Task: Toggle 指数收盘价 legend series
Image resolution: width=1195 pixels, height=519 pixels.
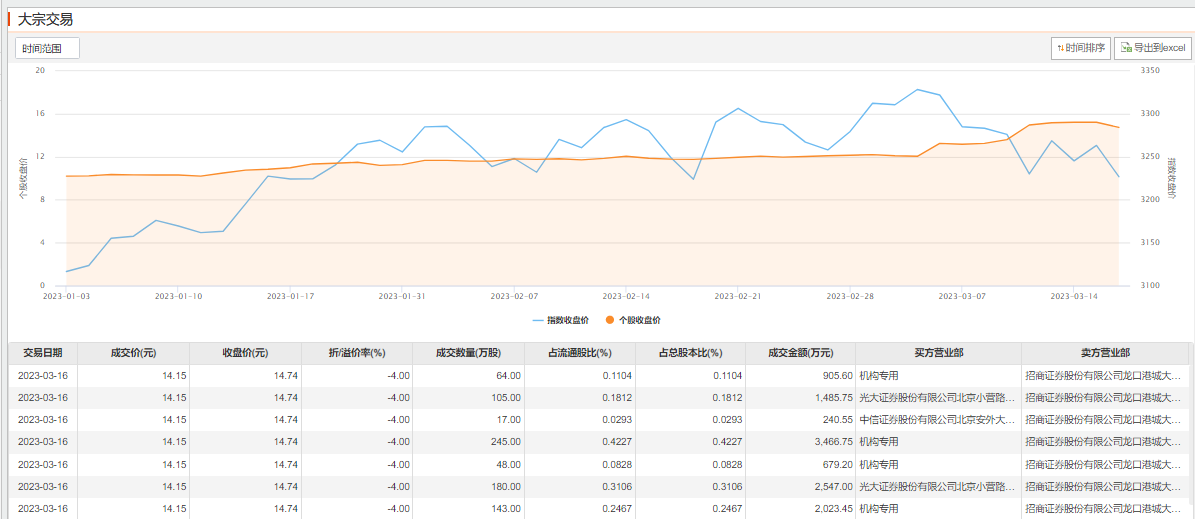Action: click(560, 320)
